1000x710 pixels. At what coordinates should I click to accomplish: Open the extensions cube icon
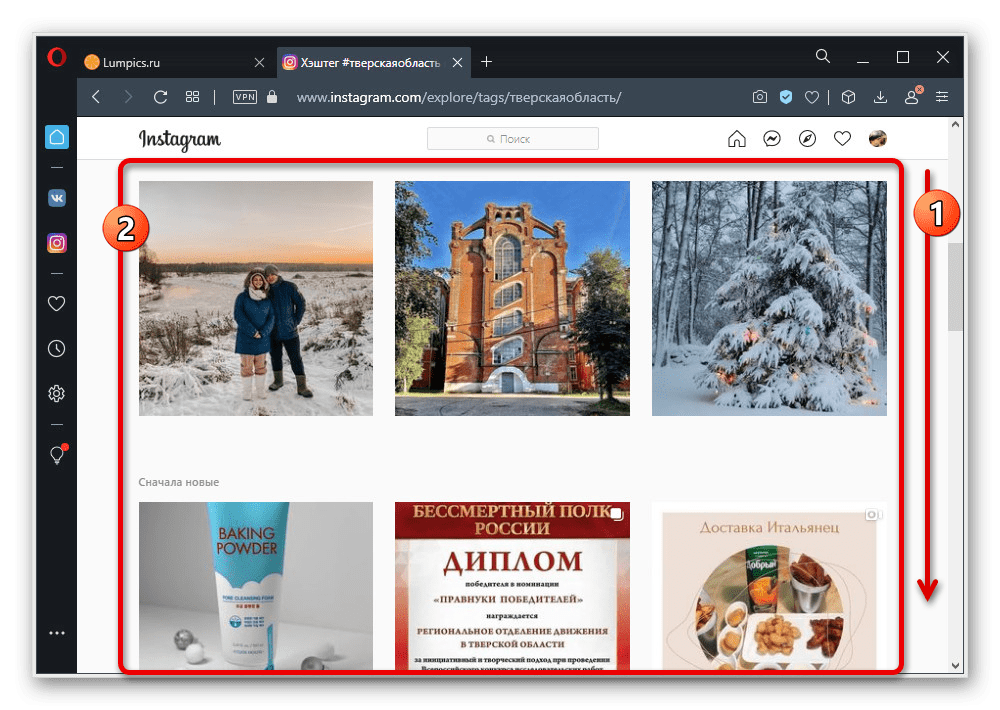pos(848,97)
